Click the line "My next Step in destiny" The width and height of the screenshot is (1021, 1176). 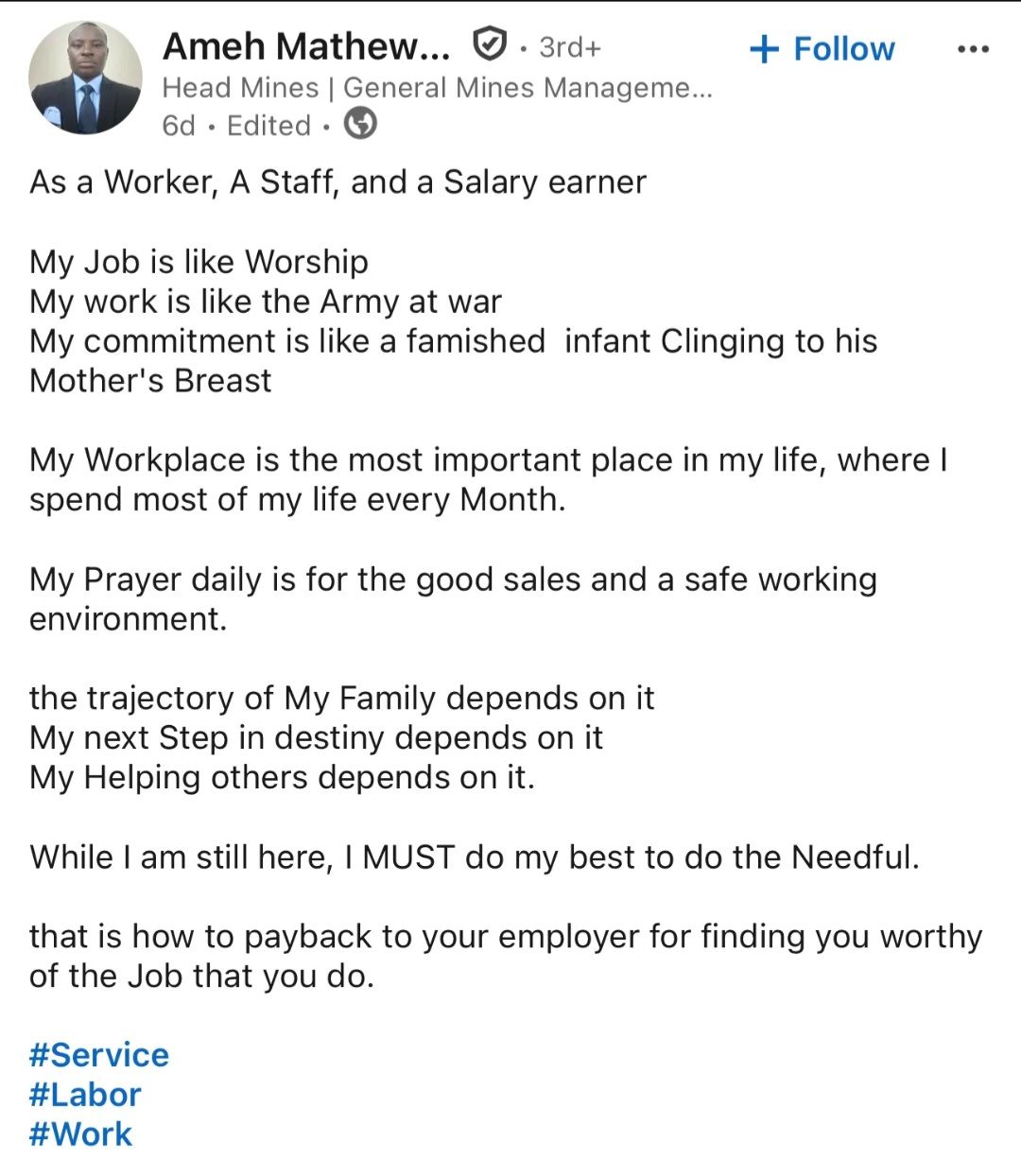[316, 737]
